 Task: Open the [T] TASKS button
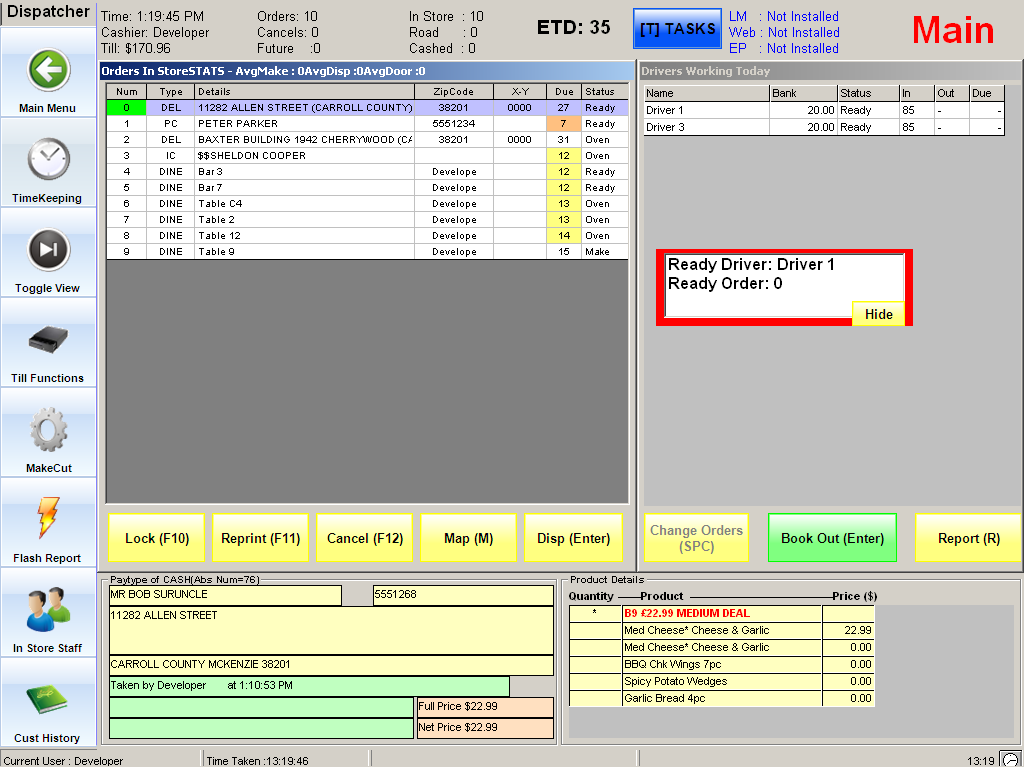point(676,29)
